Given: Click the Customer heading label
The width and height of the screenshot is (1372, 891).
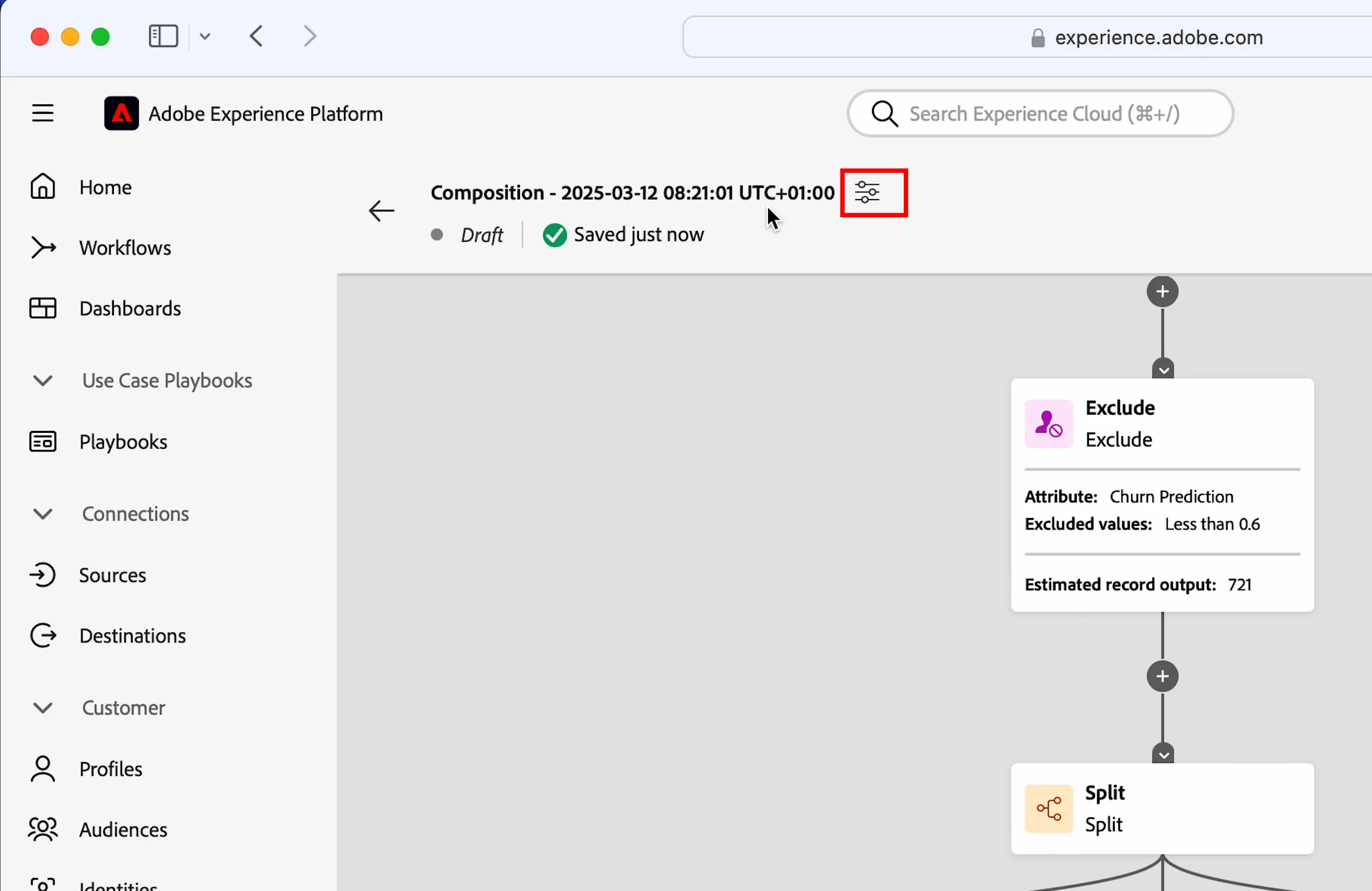Looking at the screenshot, I should 123,707.
